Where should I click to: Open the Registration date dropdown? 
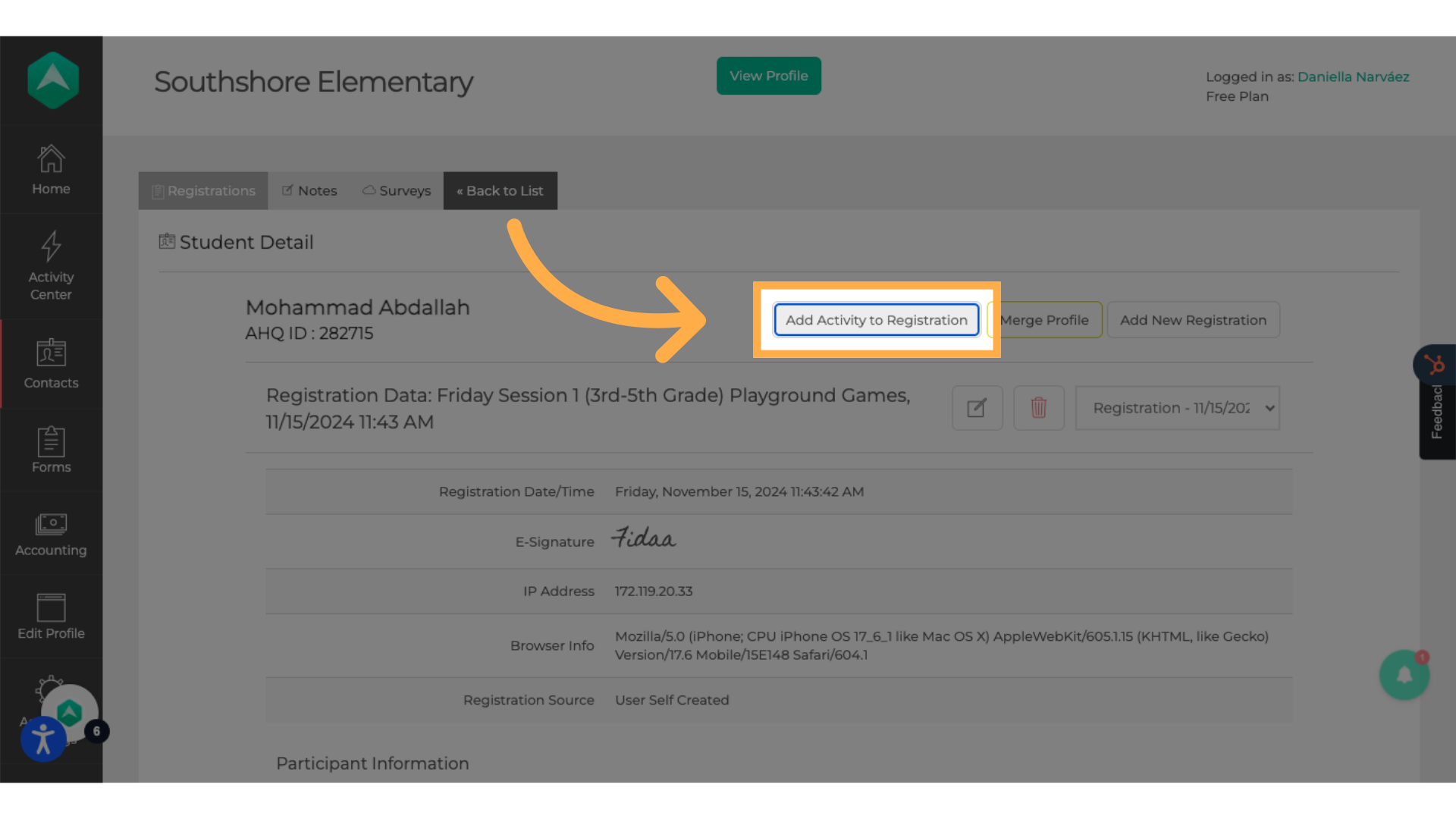(x=1177, y=408)
